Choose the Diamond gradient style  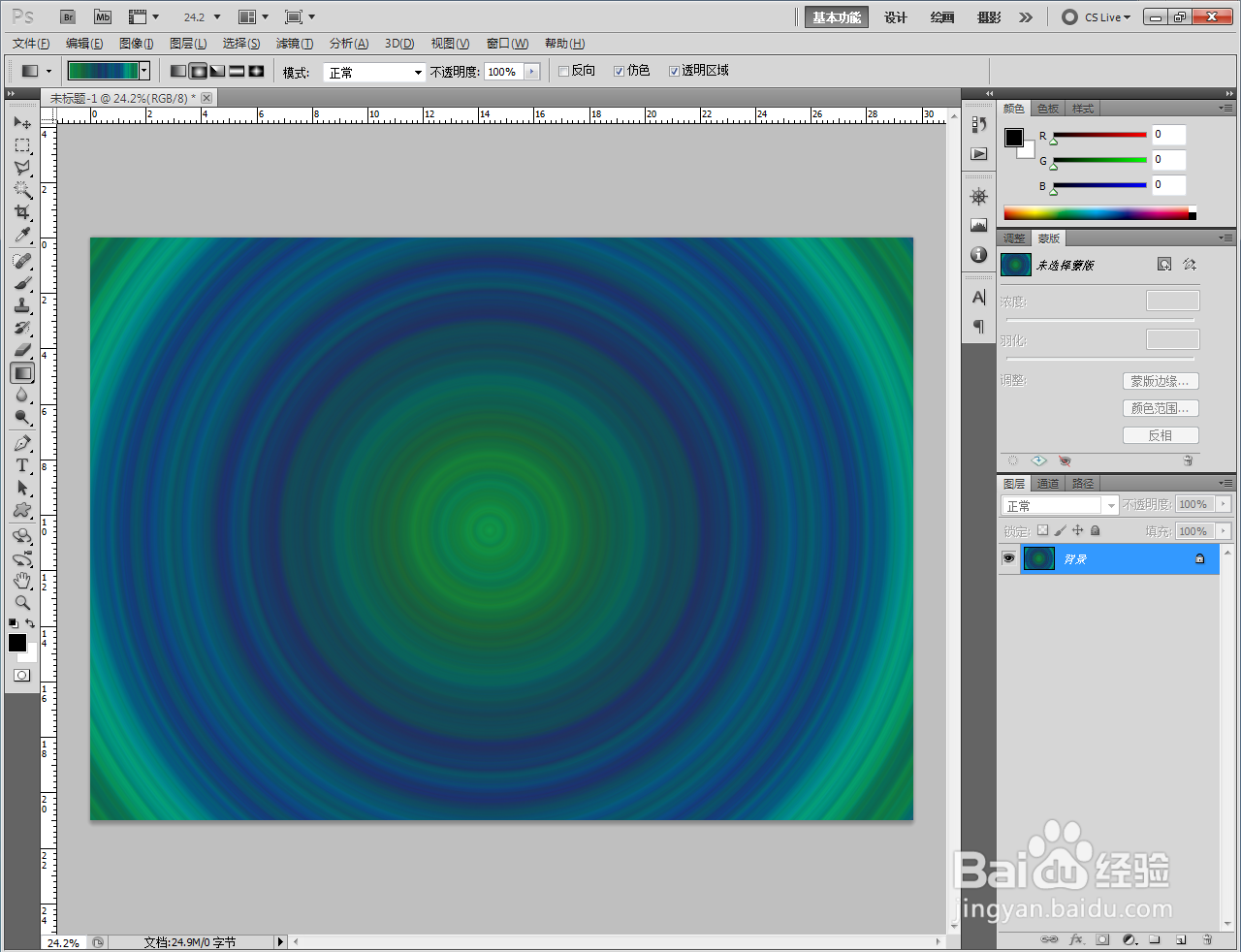256,71
